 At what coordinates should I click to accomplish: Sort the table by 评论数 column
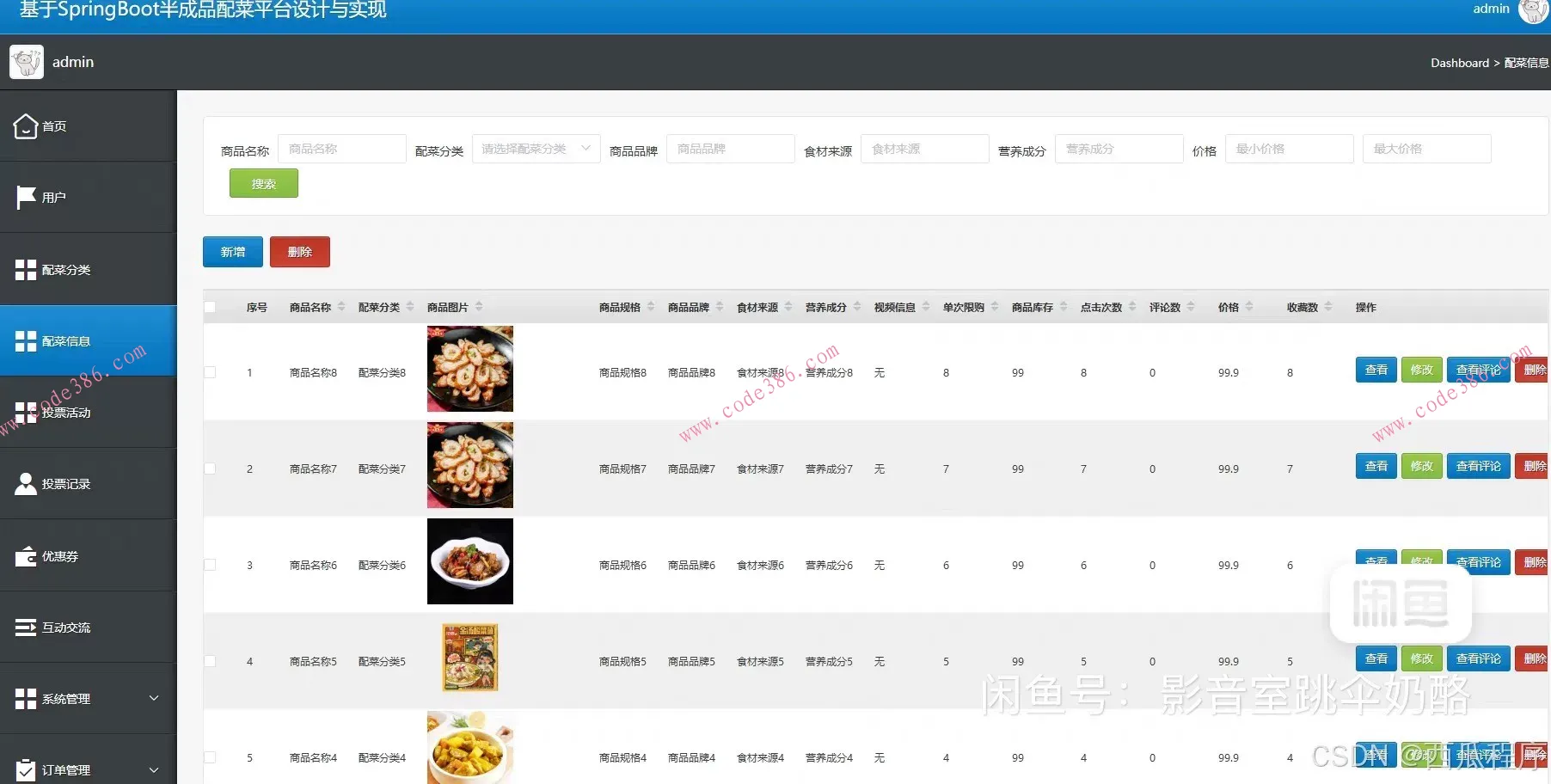(1191, 307)
